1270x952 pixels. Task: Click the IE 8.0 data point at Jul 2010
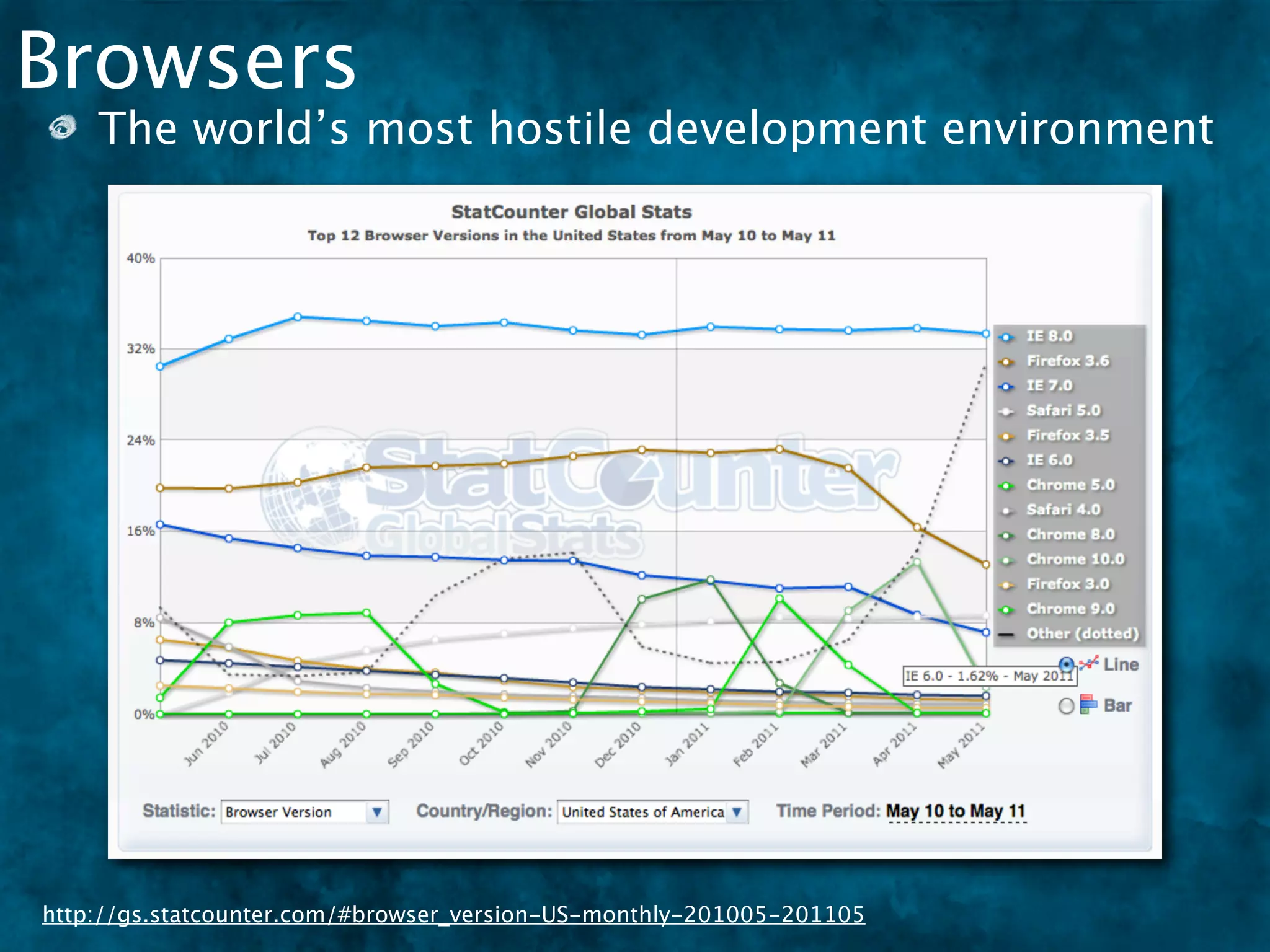coord(298,317)
